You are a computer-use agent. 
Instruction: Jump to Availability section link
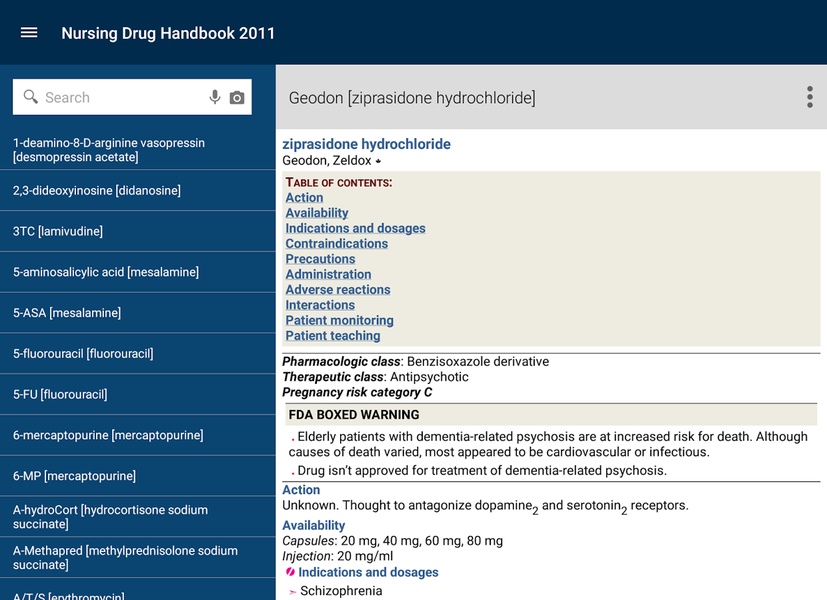317,212
